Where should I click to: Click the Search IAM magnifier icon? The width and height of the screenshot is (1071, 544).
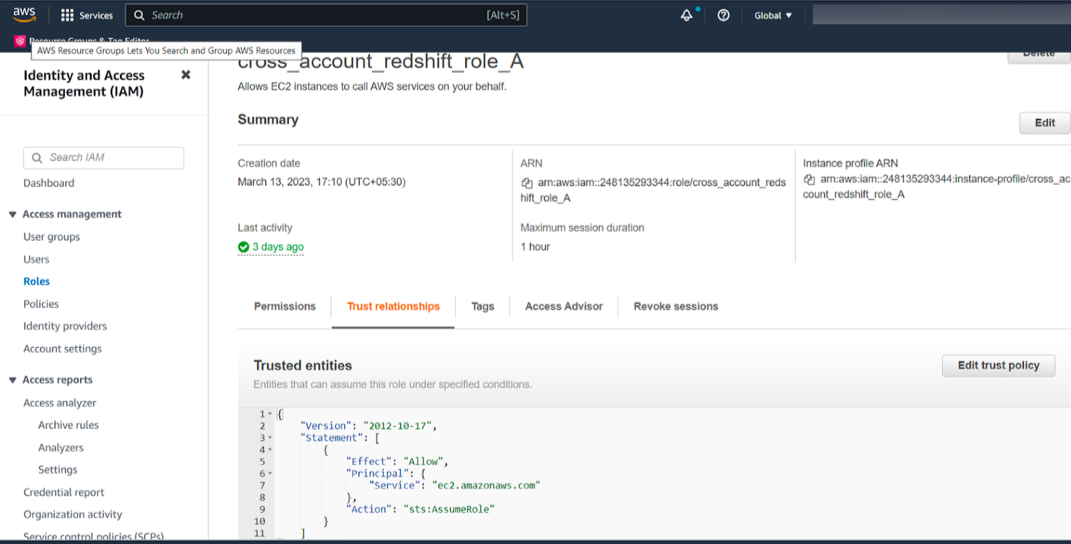coord(37,158)
